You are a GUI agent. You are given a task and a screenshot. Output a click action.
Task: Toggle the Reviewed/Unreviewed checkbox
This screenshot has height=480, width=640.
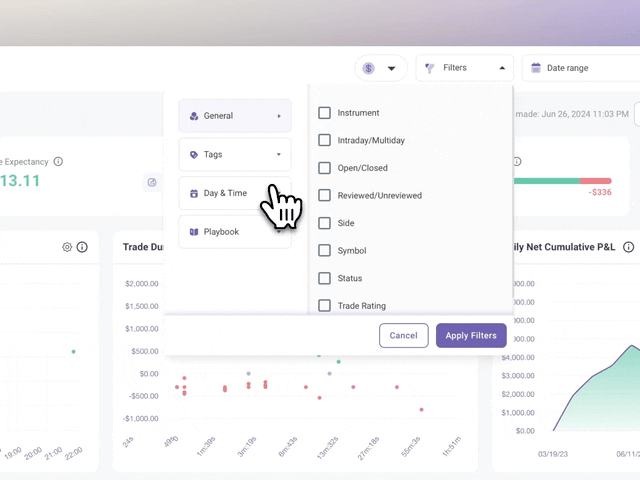click(324, 196)
